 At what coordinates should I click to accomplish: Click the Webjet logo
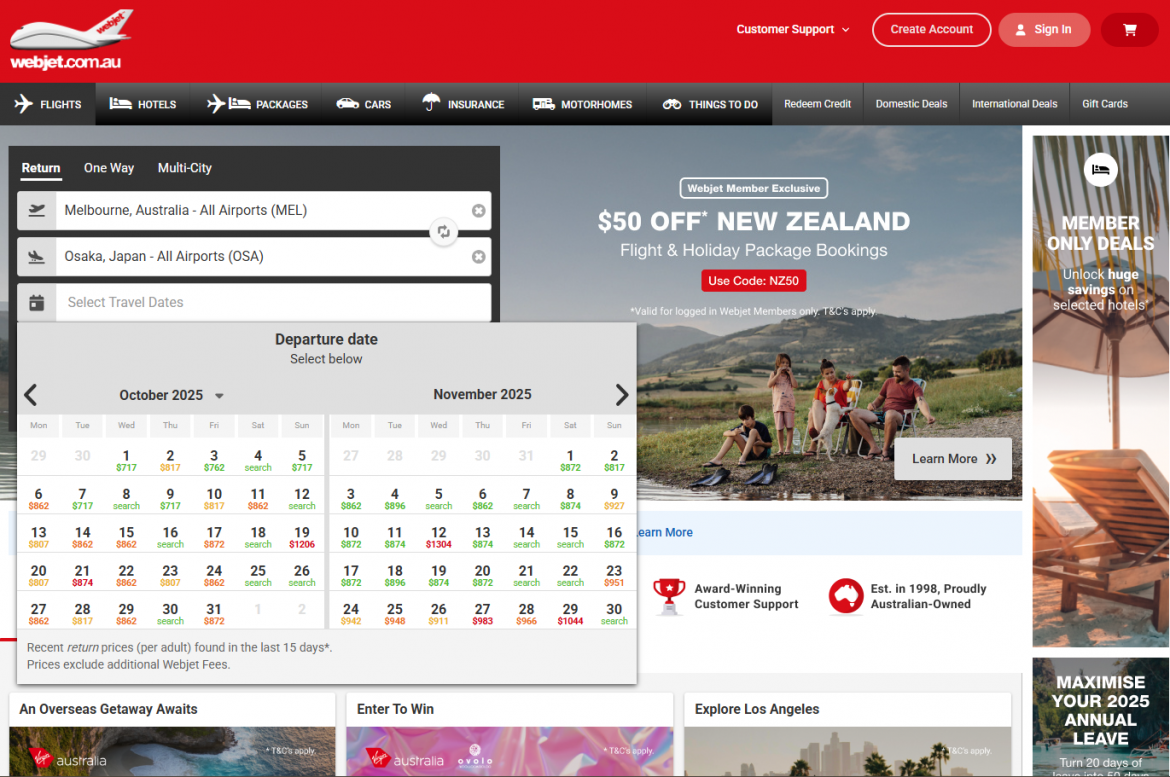(x=70, y=40)
